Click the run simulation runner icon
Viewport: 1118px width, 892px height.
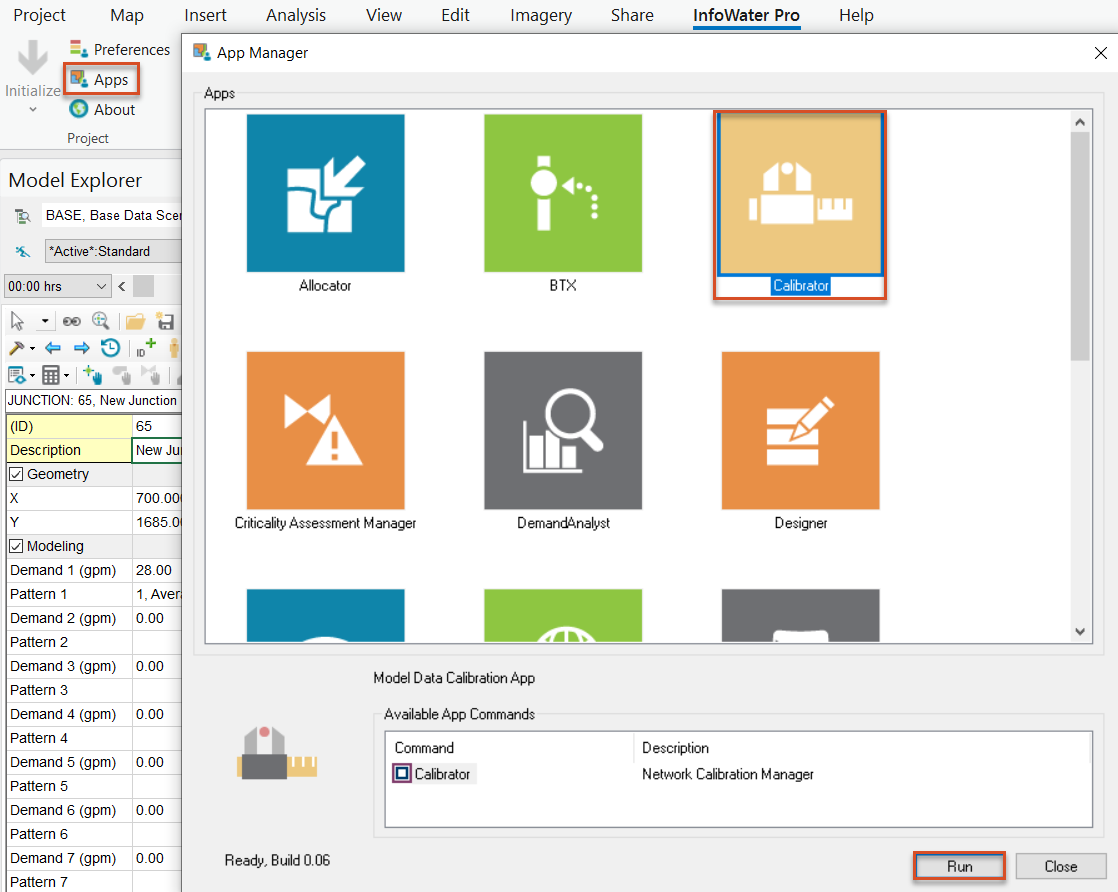click(22, 251)
